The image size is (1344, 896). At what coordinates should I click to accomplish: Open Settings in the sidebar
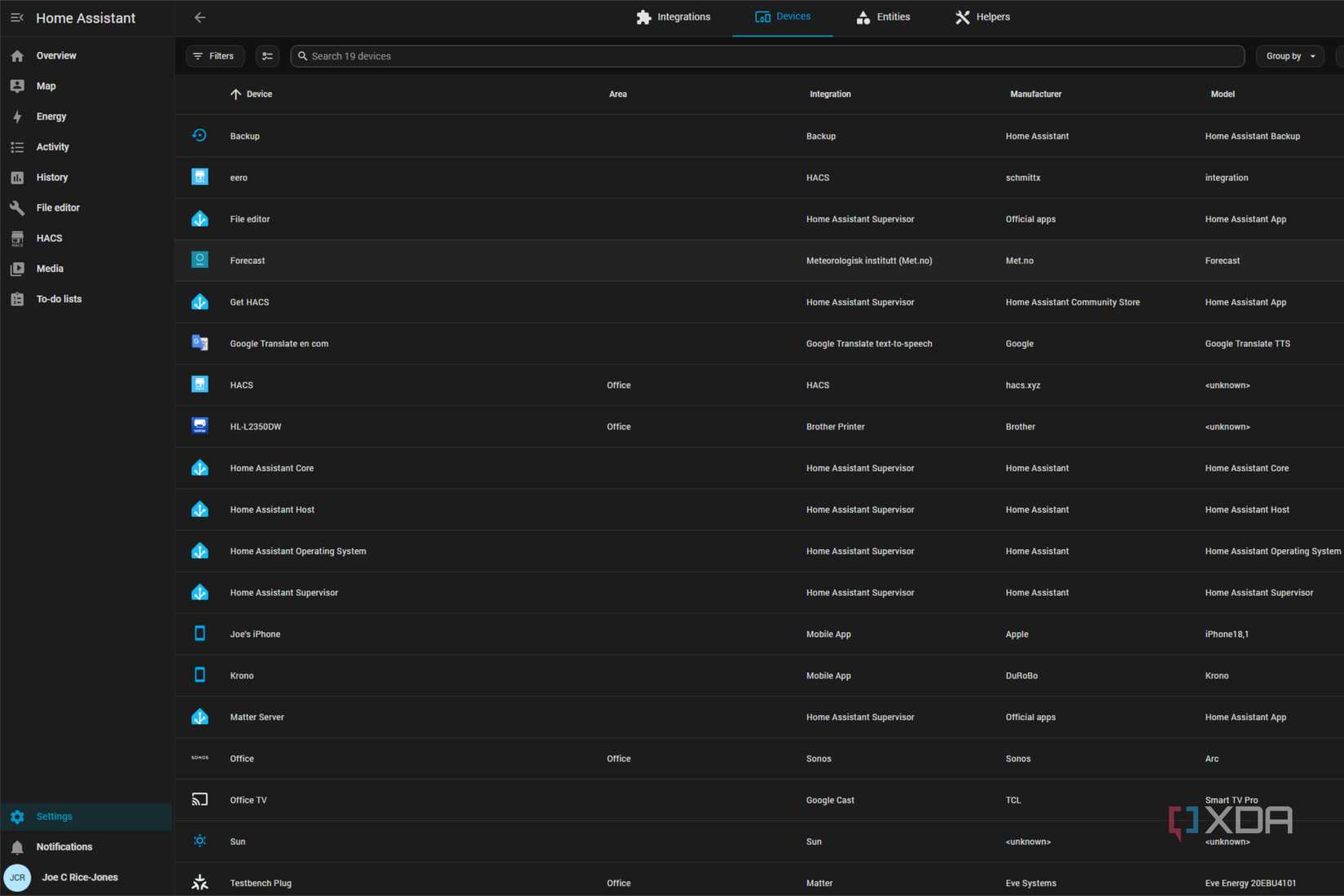coord(86,816)
